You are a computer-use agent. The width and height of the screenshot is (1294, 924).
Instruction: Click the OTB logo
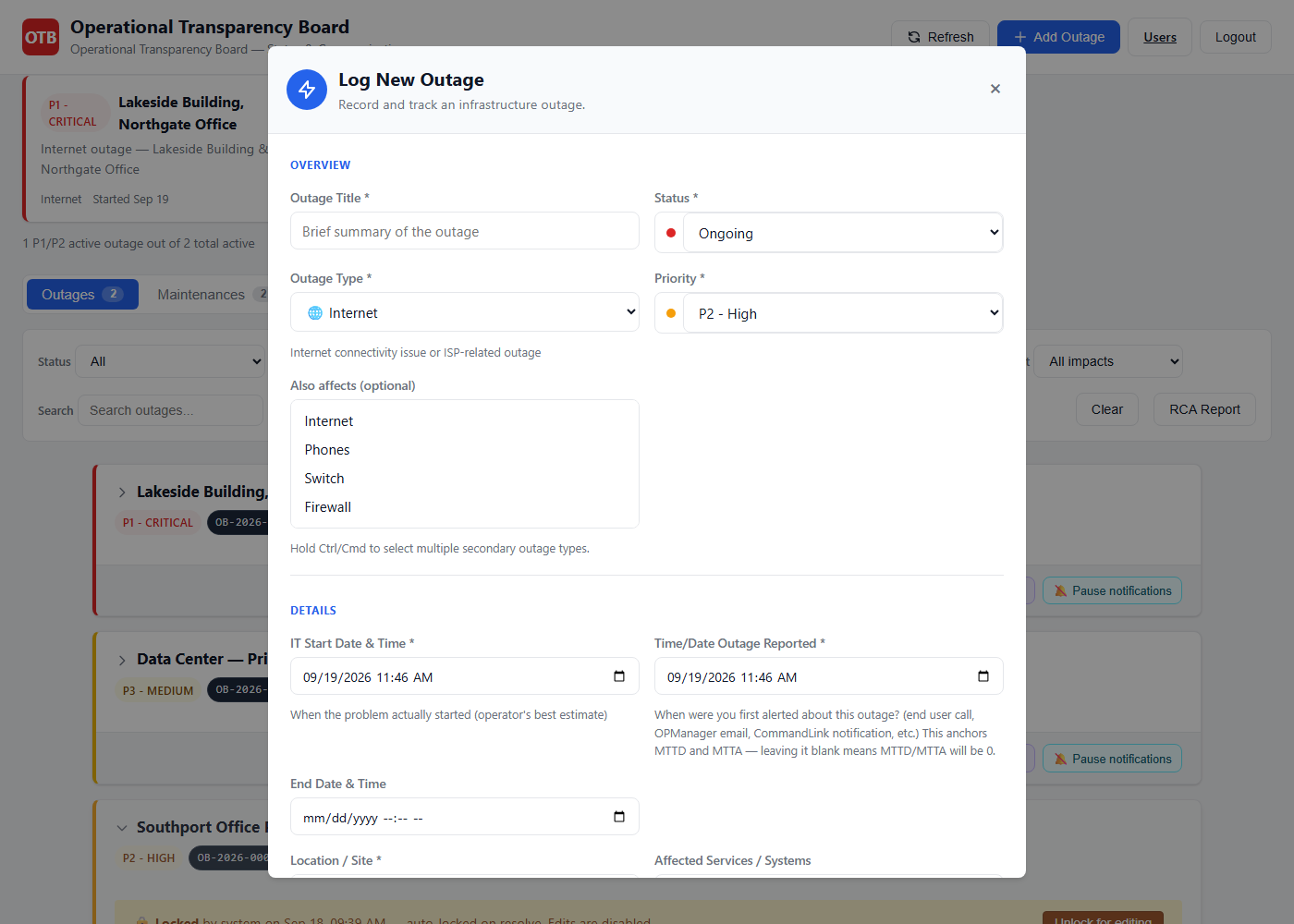[41, 37]
